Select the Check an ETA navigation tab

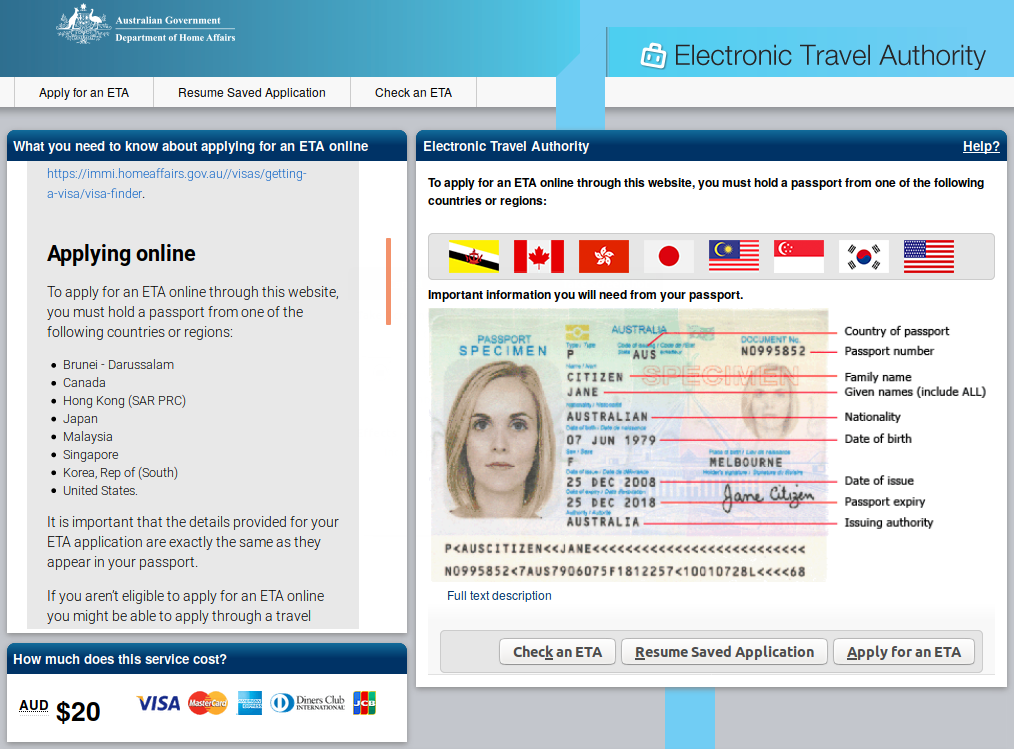click(x=413, y=92)
